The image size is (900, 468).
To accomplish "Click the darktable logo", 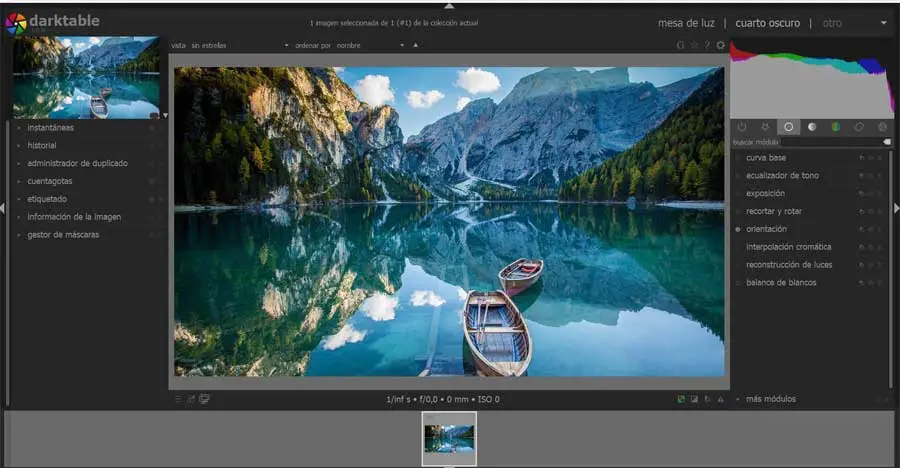I will pyautogui.click(x=16, y=24).
